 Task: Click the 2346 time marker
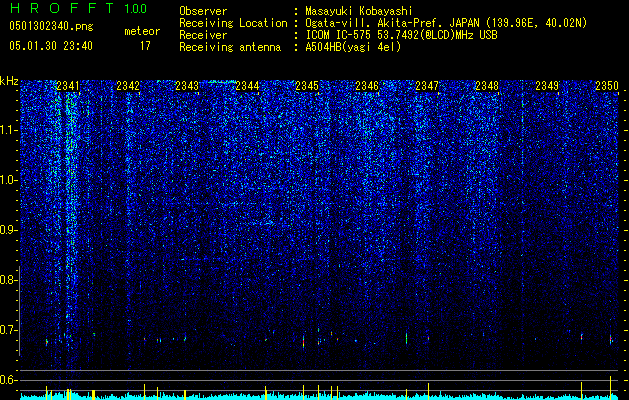(x=367, y=86)
